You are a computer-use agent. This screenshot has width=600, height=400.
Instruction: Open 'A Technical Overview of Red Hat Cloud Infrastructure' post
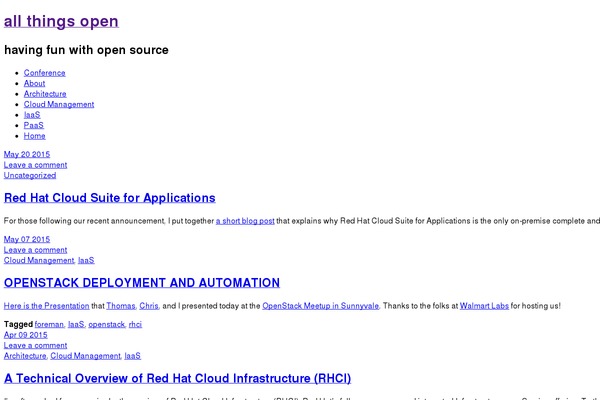point(177,379)
